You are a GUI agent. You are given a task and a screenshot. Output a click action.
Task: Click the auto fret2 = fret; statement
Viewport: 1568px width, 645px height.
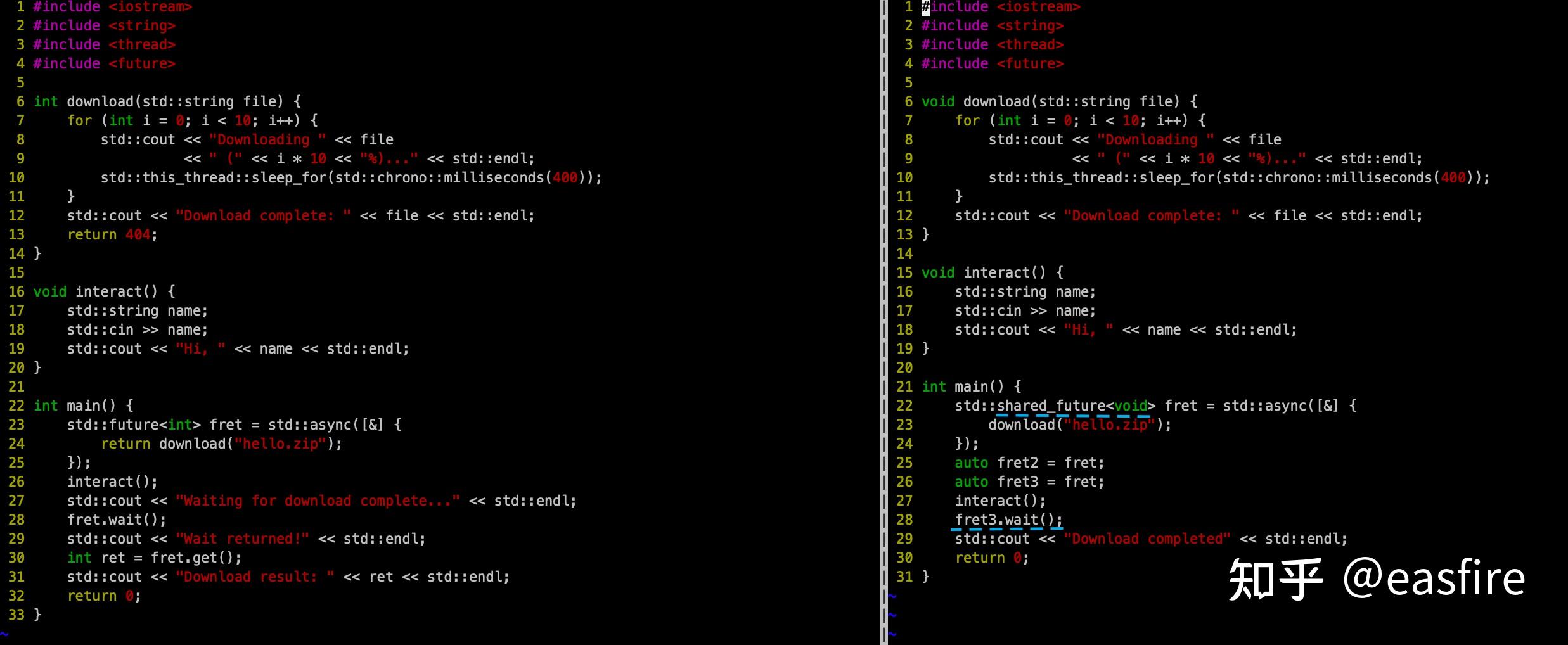pos(1028,463)
